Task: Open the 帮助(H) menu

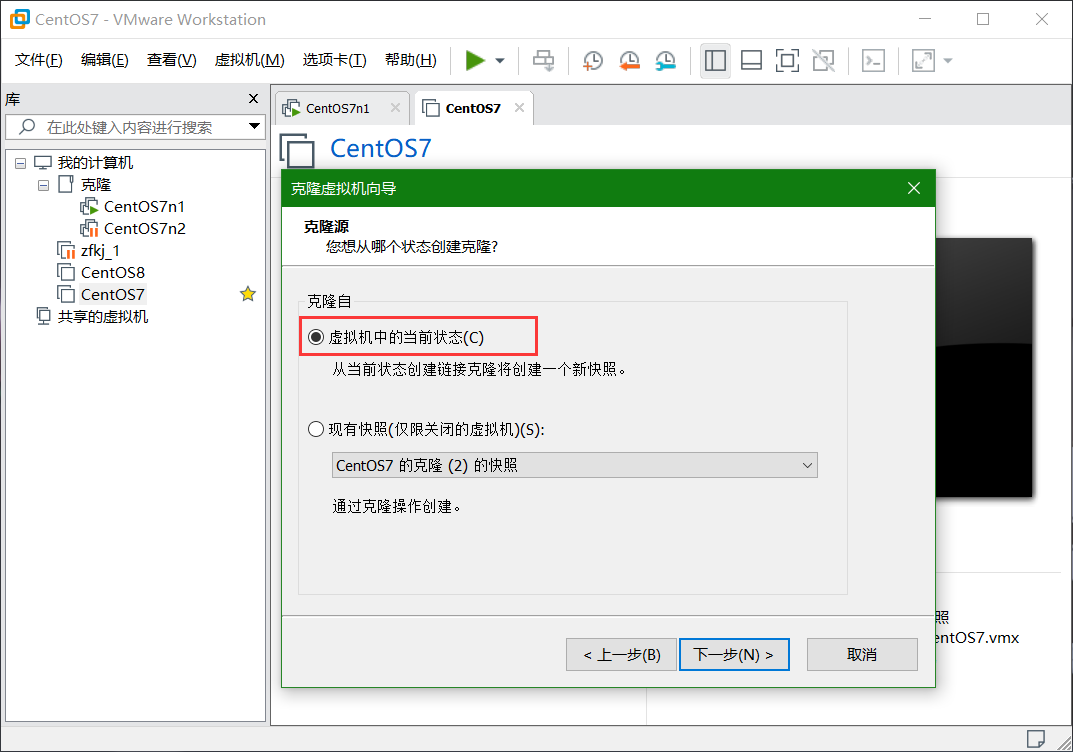Action: click(411, 60)
